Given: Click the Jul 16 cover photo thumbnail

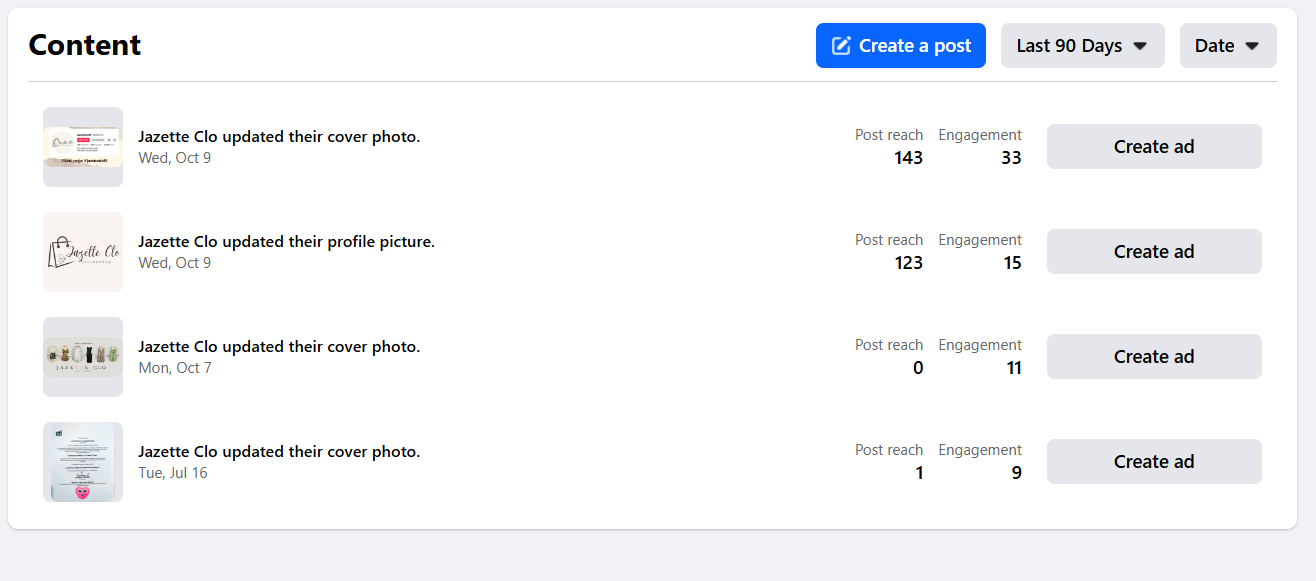Looking at the screenshot, I should [83, 461].
